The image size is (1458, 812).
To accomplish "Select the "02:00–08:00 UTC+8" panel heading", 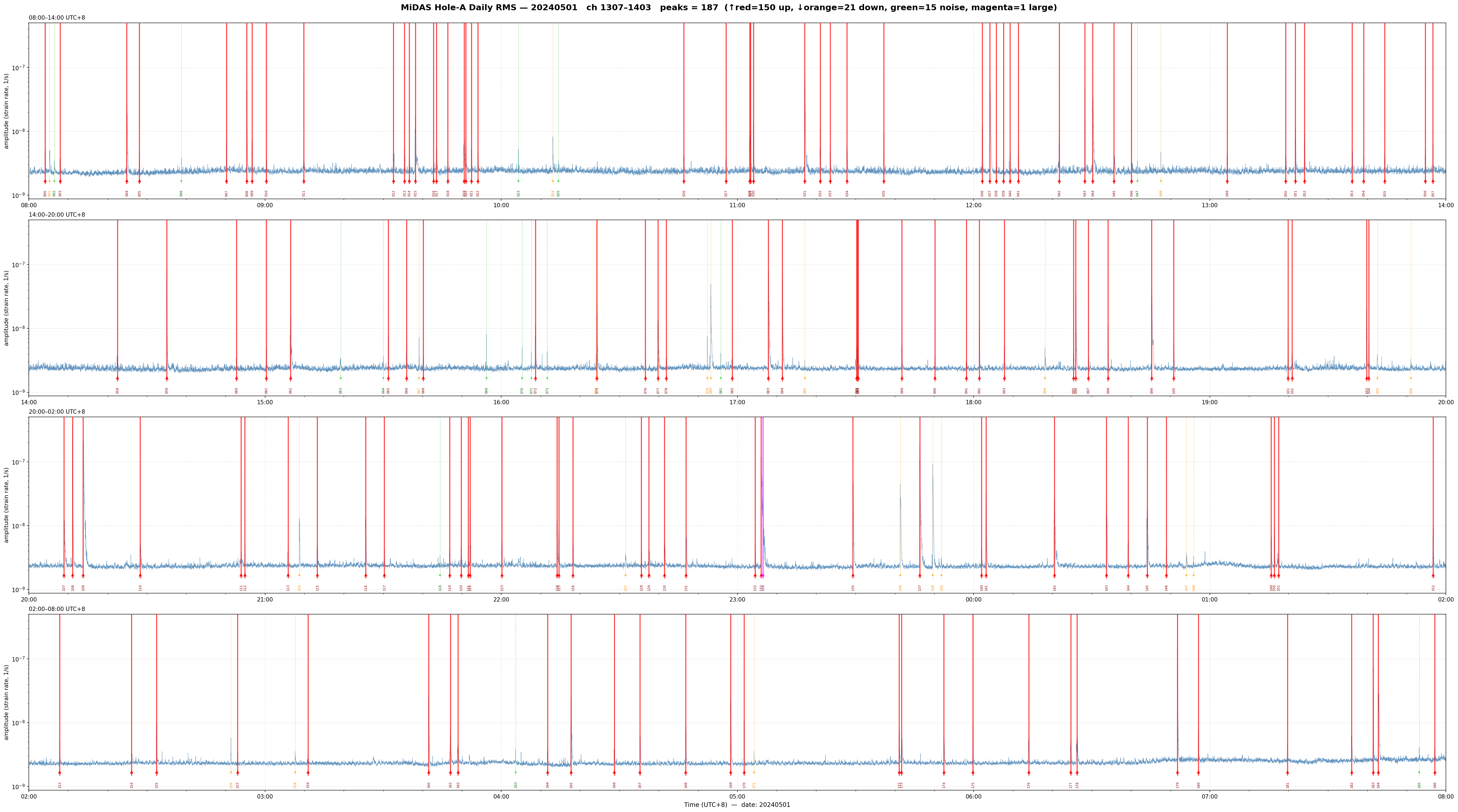I will 57,609.
